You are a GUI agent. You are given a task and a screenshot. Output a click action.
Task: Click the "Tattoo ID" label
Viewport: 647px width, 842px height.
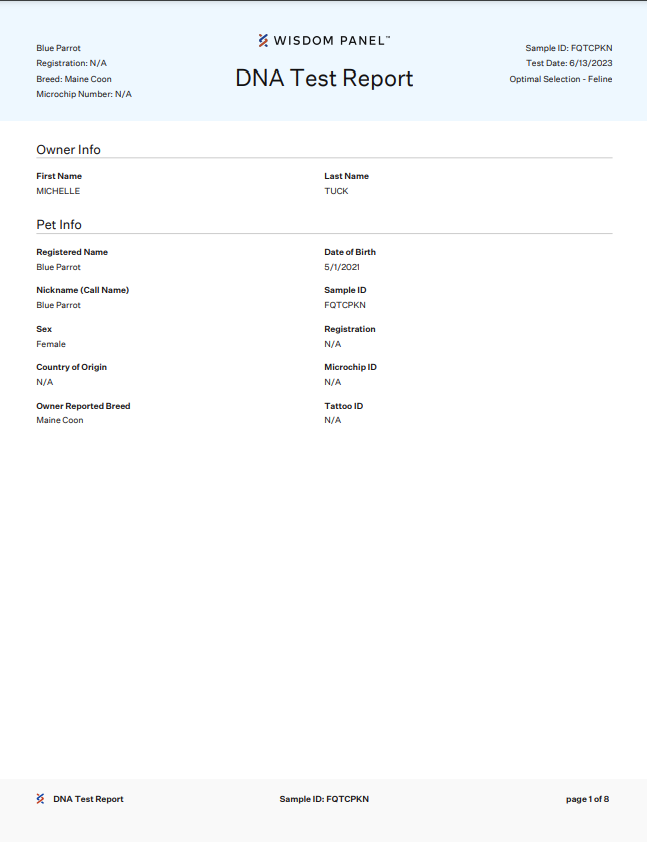pyautogui.click(x=344, y=406)
